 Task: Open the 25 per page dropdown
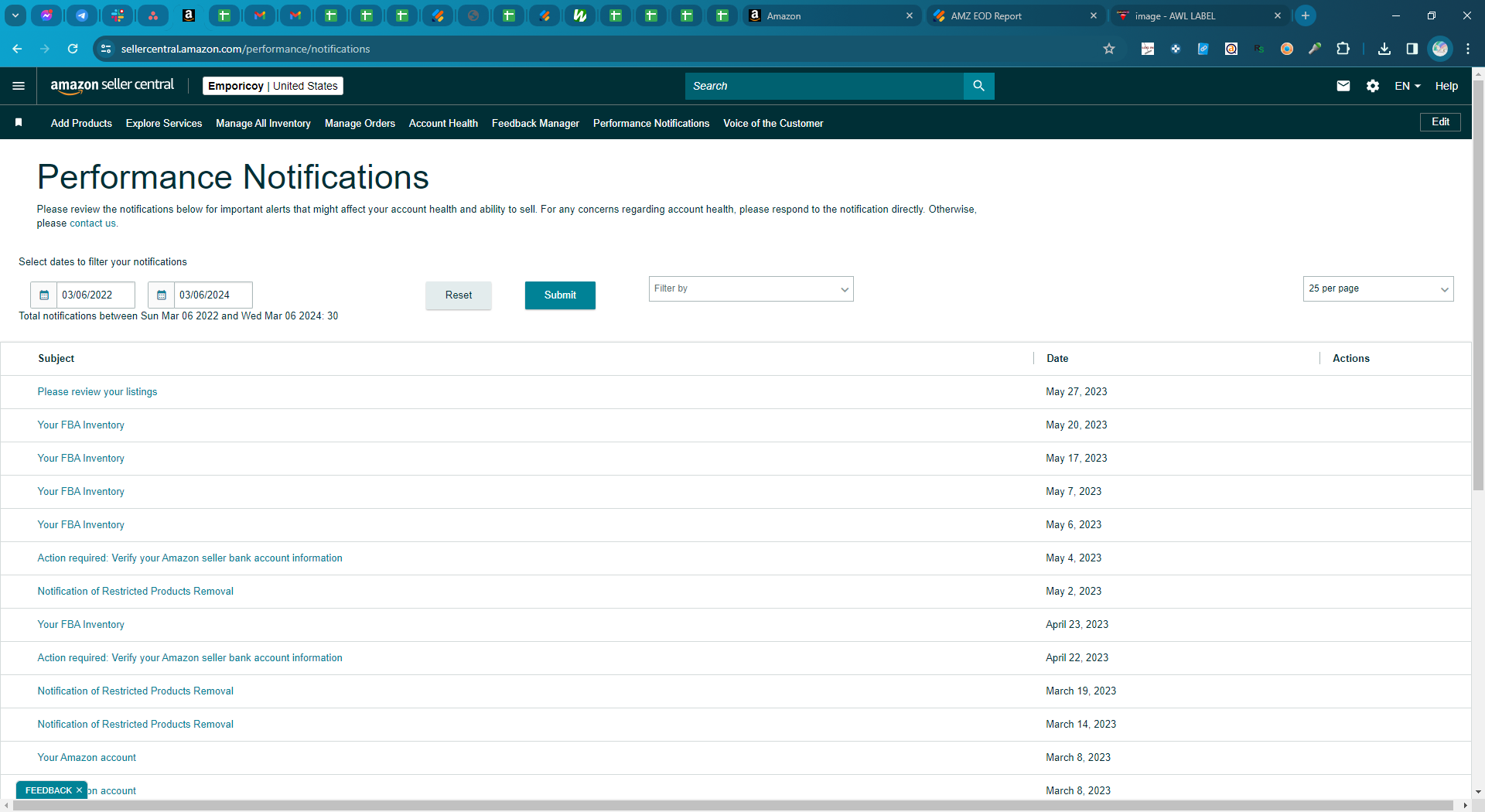[1378, 288]
